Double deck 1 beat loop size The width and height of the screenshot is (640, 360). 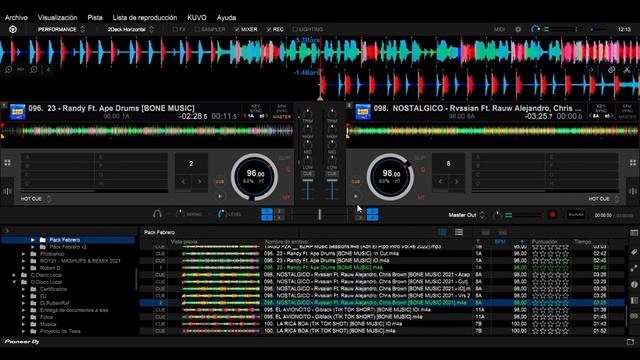[x=199, y=182]
